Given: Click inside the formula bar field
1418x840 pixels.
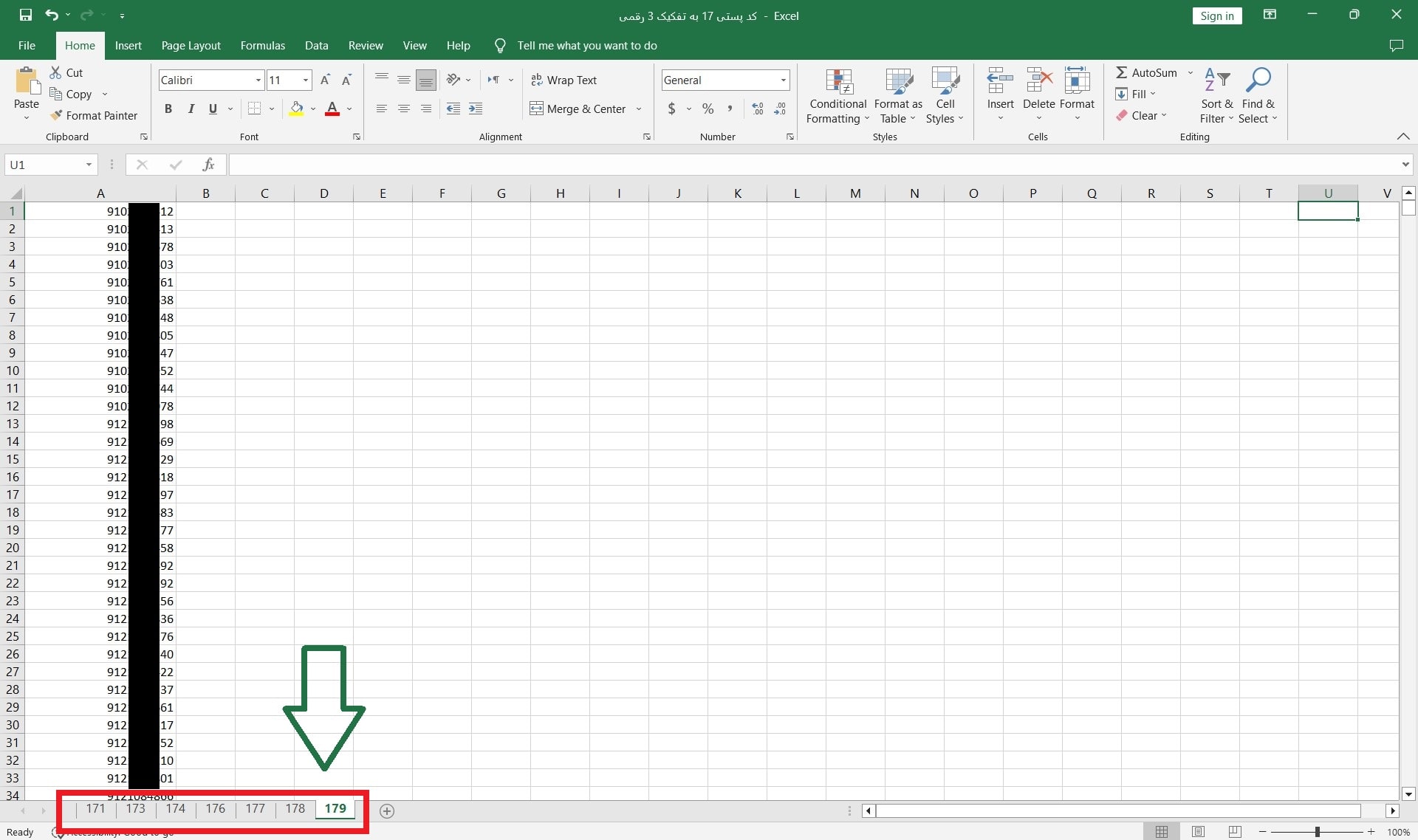Looking at the screenshot, I should tap(812, 165).
